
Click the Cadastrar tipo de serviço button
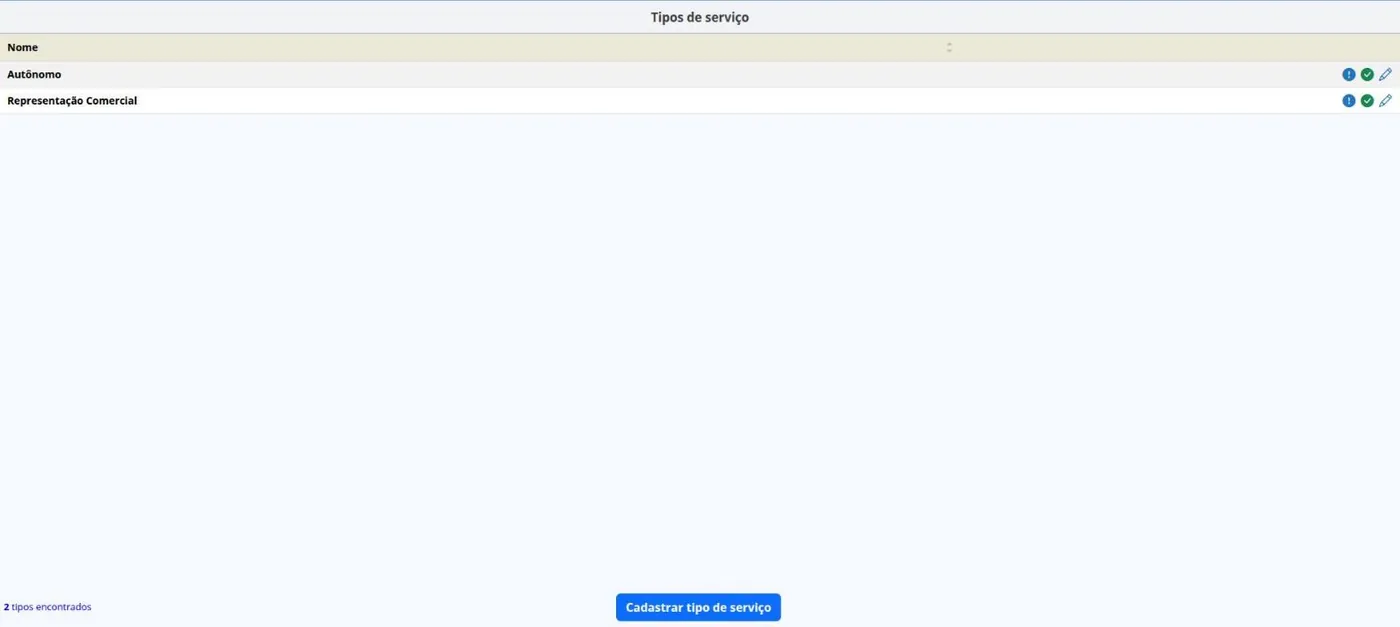tap(698, 607)
